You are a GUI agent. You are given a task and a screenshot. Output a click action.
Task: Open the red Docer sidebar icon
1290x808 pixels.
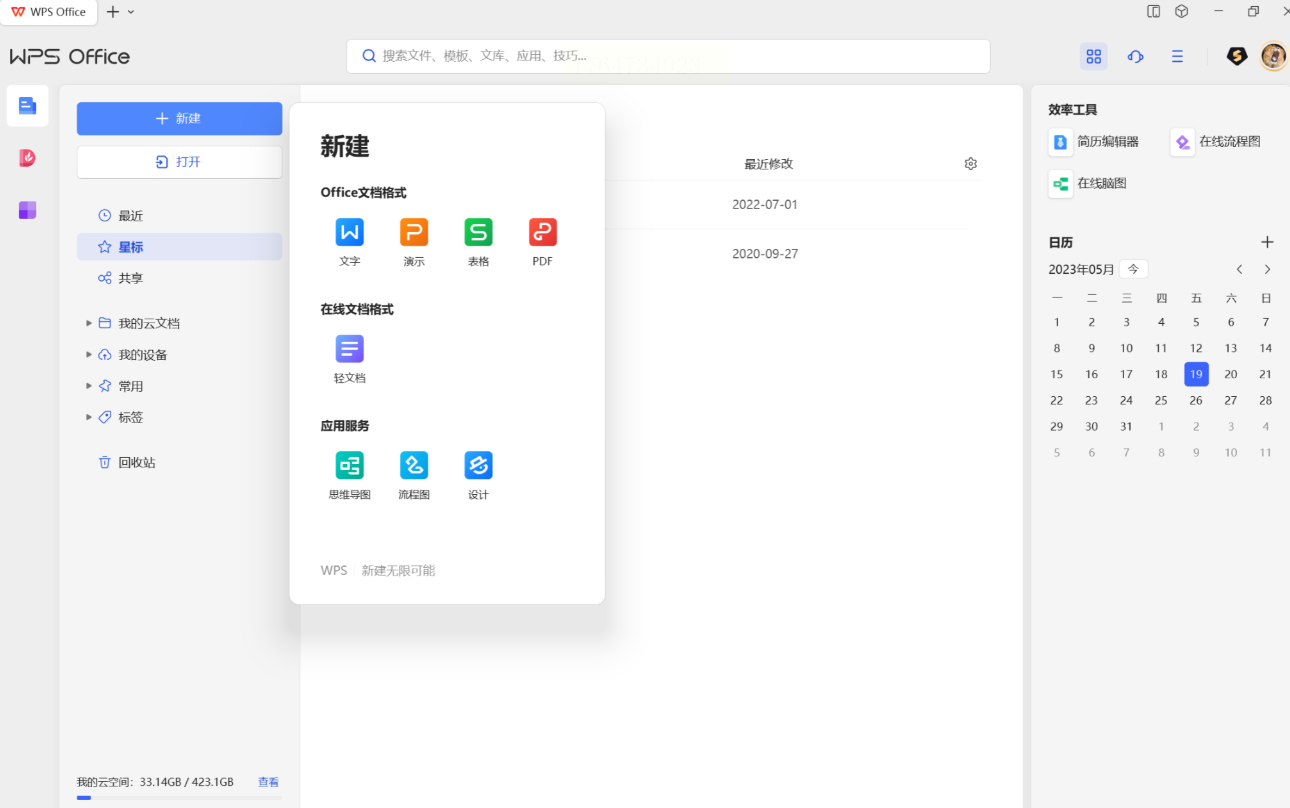27,158
